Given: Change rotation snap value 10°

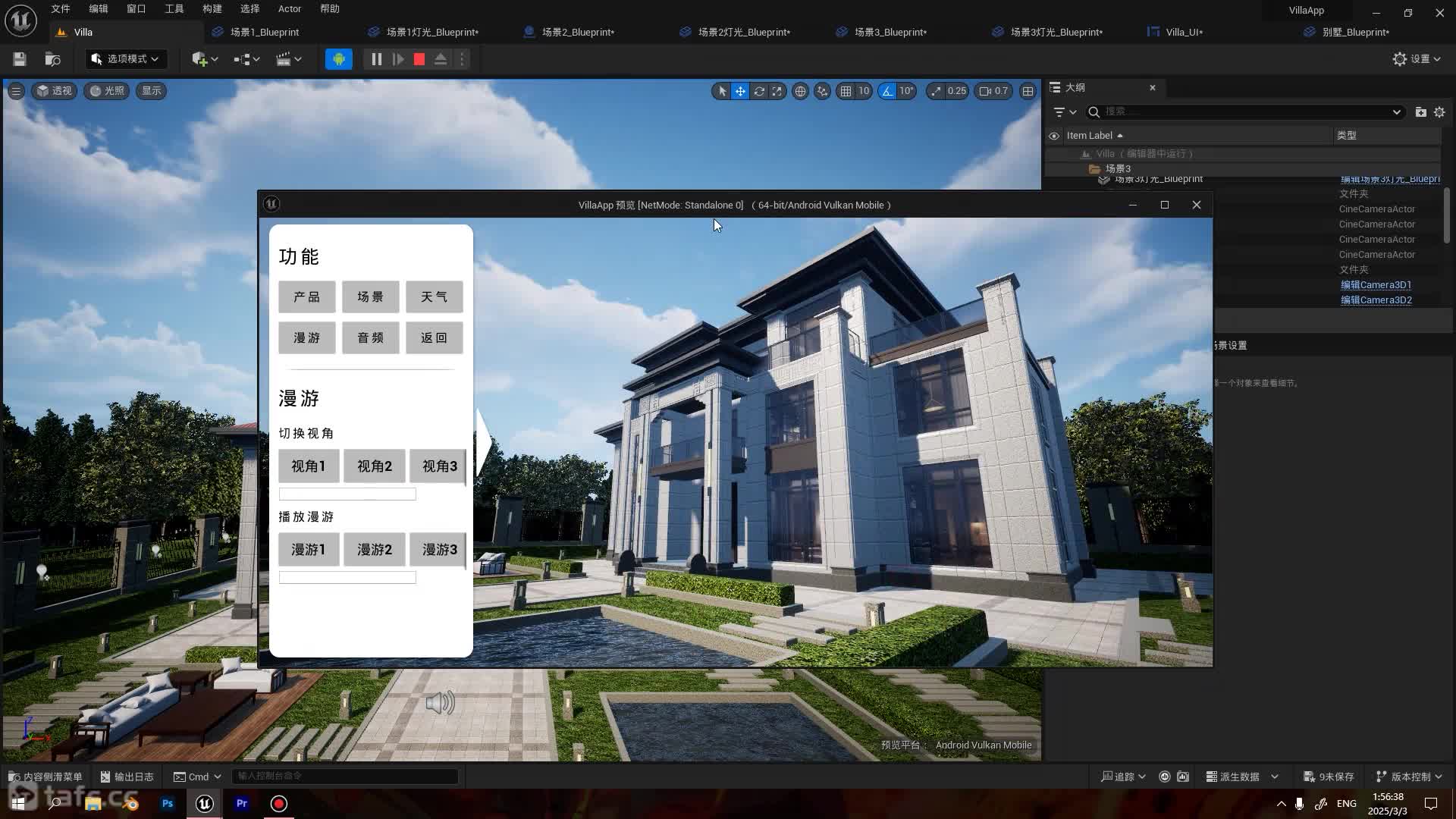Looking at the screenshot, I should point(907,91).
